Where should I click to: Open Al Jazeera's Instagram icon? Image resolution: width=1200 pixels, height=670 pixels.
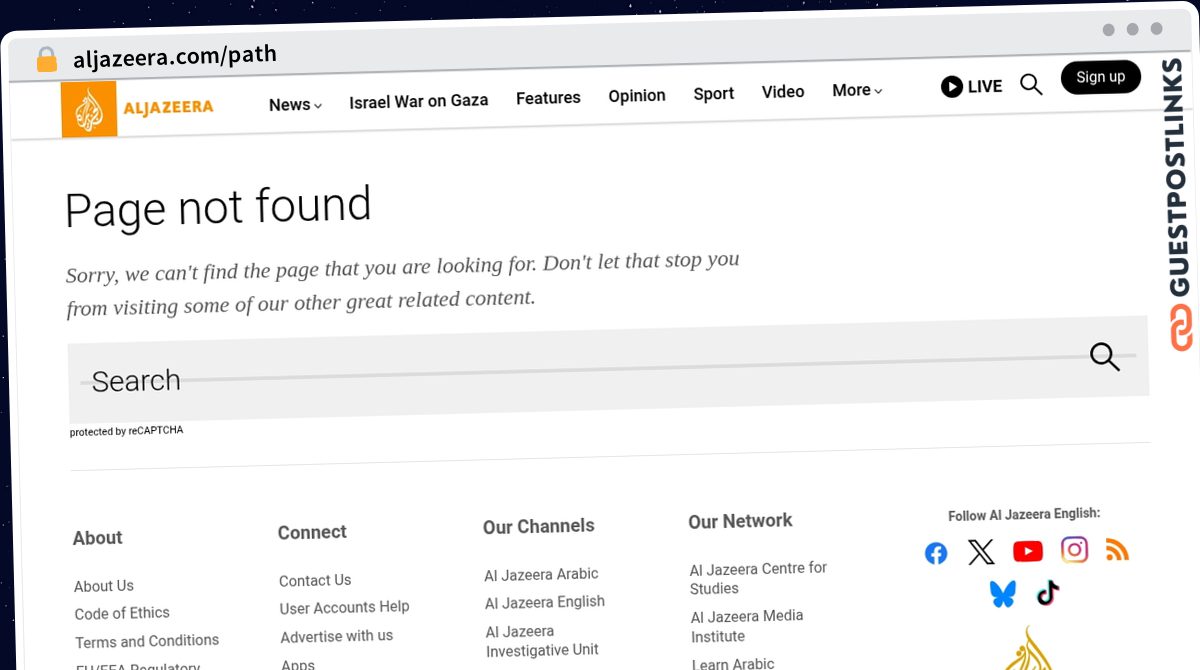(1075, 549)
